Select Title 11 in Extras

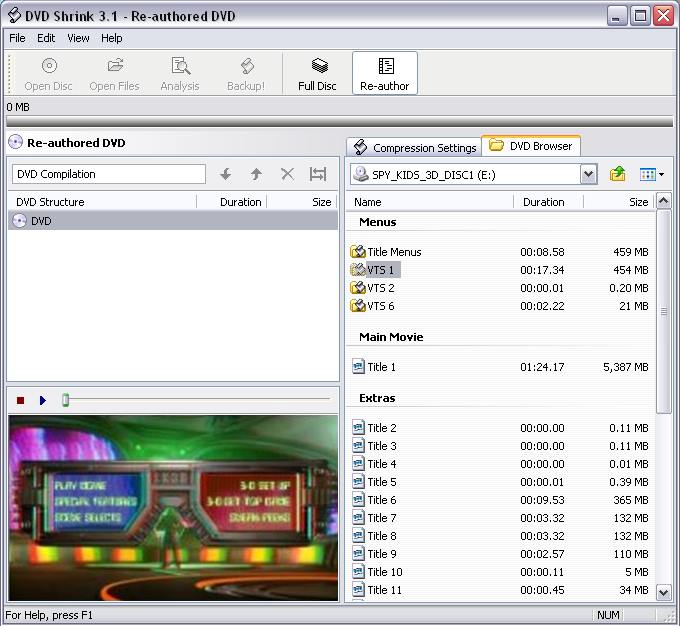[x=377, y=590]
